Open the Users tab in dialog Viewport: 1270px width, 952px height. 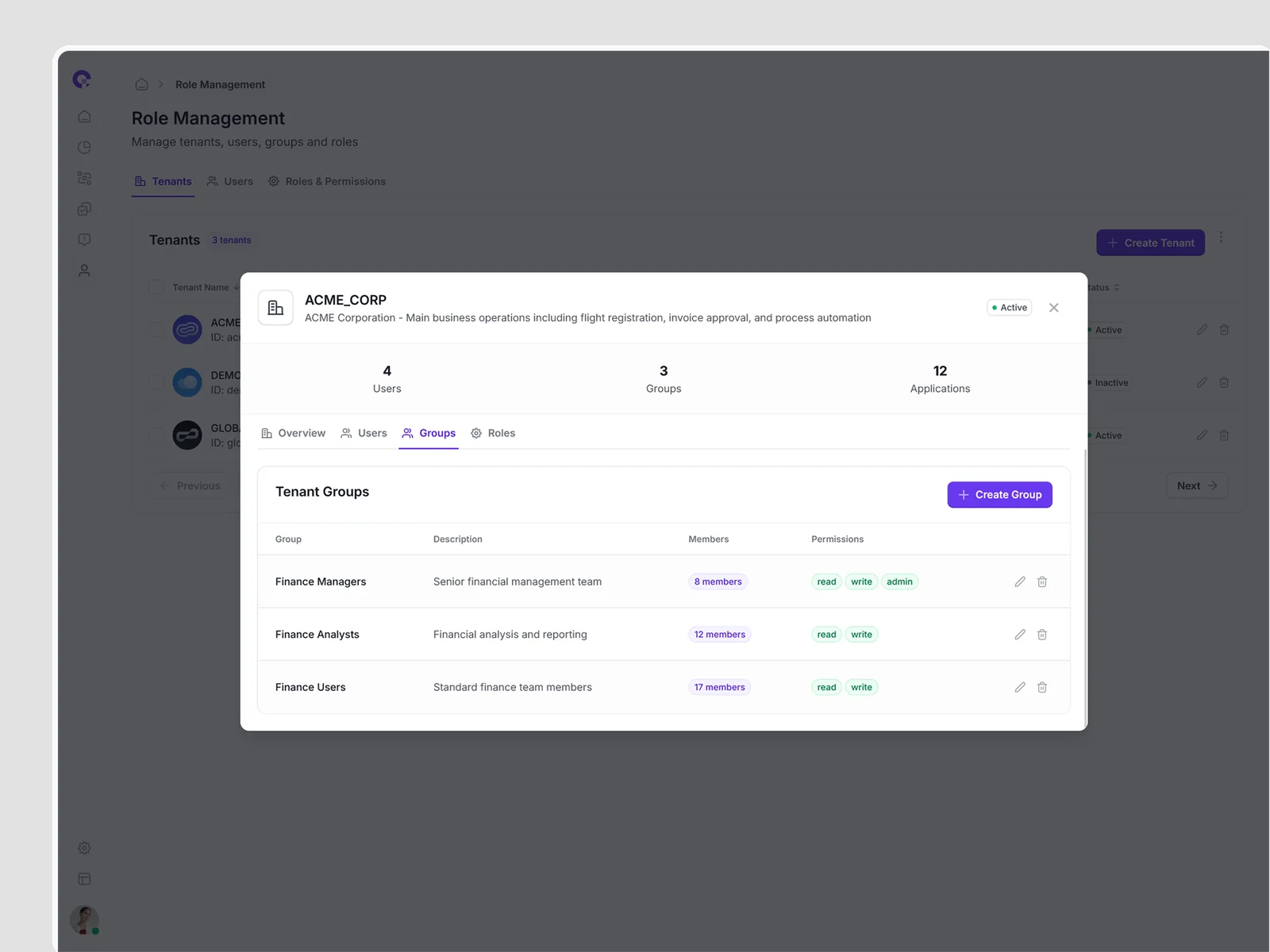point(364,433)
